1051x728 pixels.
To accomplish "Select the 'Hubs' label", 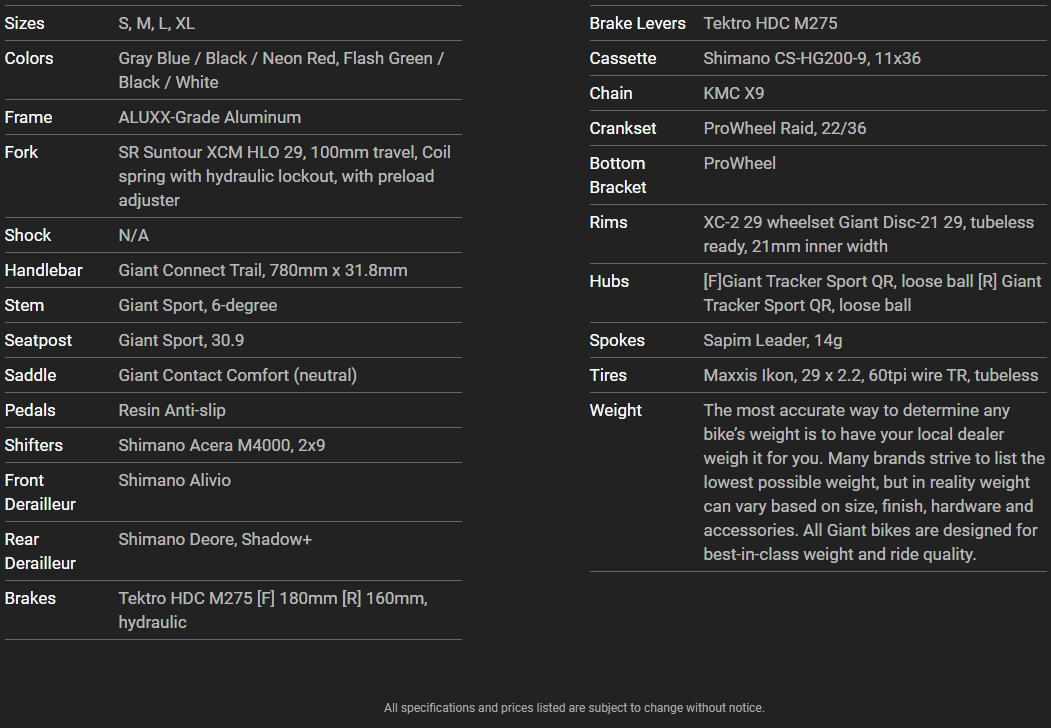I will point(609,281).
